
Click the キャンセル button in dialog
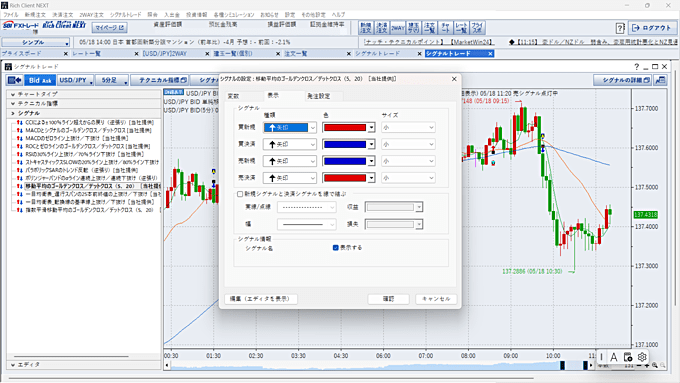click(x=436, y=299)
